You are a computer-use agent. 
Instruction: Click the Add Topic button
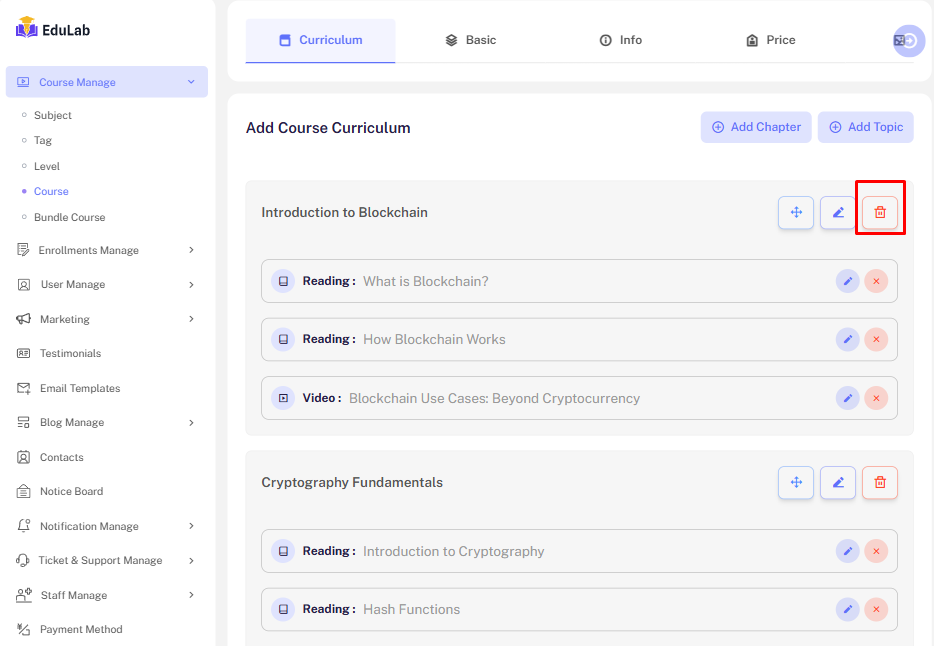865,127
